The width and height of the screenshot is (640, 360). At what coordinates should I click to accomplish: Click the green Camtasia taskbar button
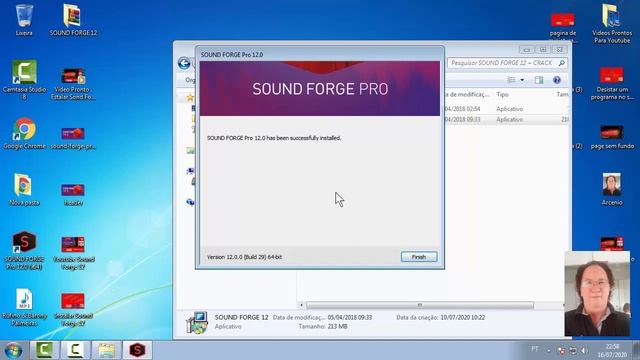coord(44,350)
